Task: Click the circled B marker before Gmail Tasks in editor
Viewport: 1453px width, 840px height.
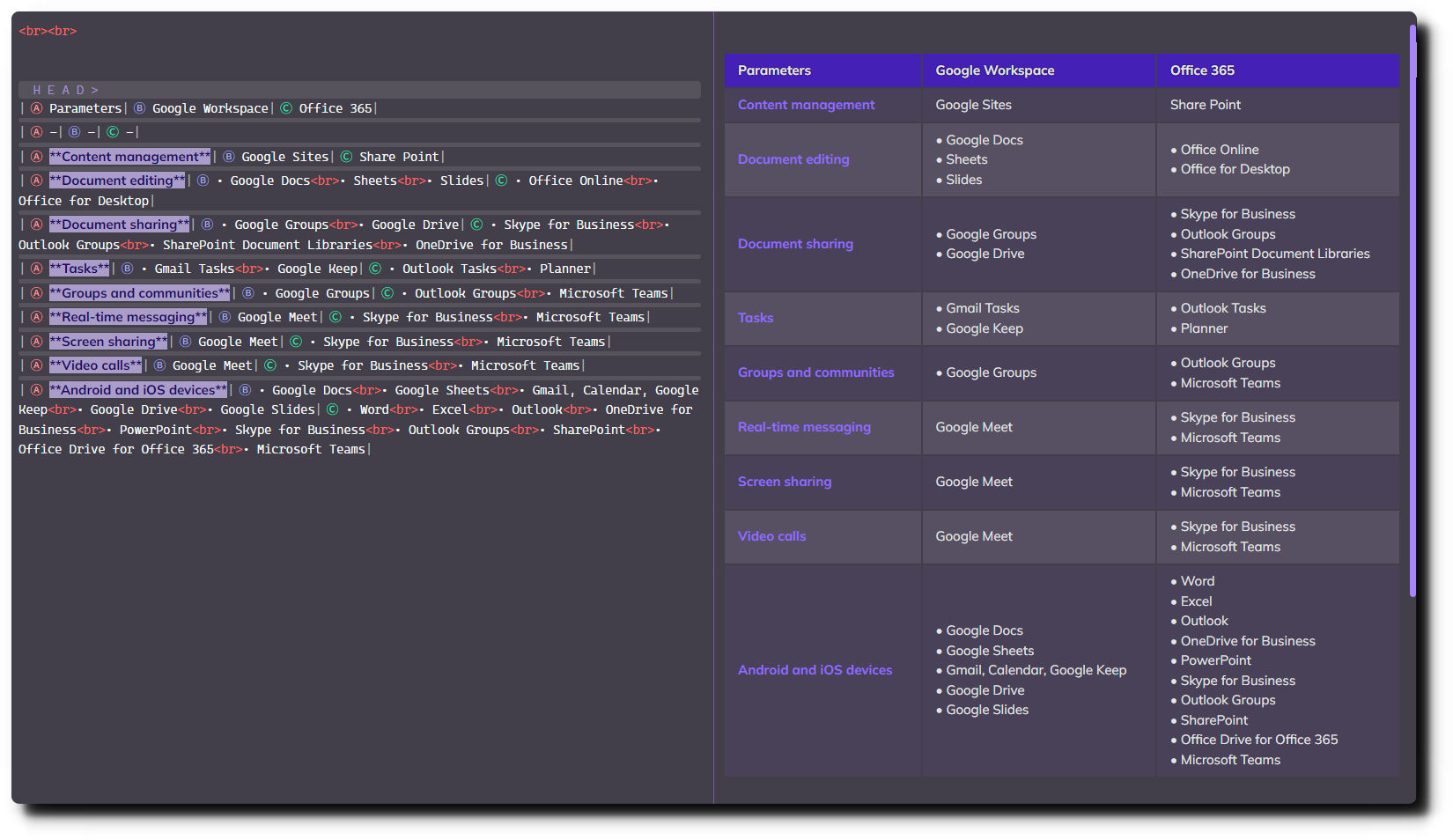Action: pyautogui.click(x=128, y=269)
